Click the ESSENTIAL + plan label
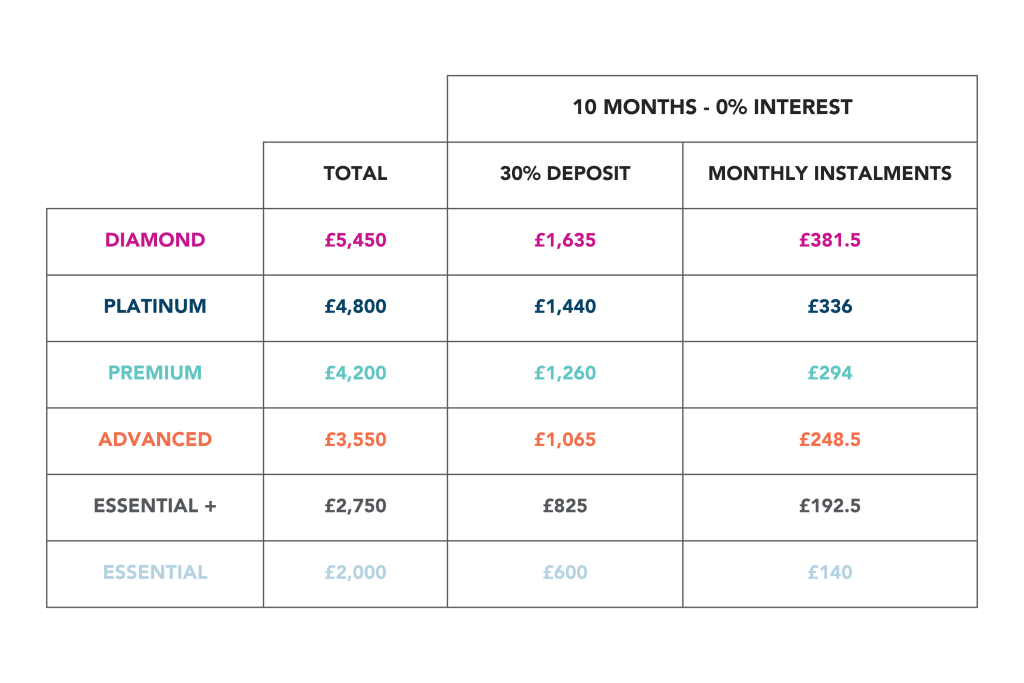 coord(155,506)
